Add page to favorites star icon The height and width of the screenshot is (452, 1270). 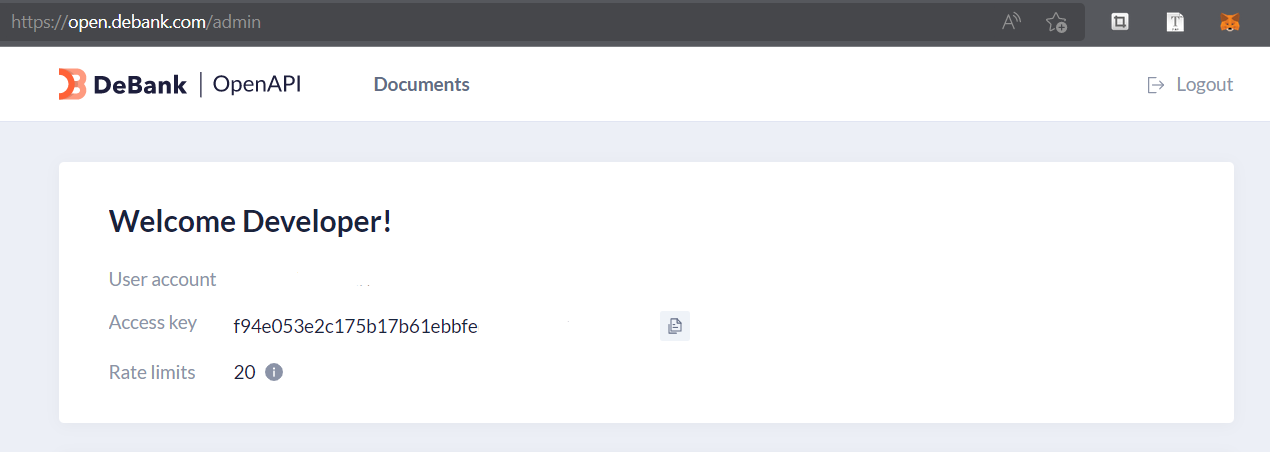click(1056, 21)
